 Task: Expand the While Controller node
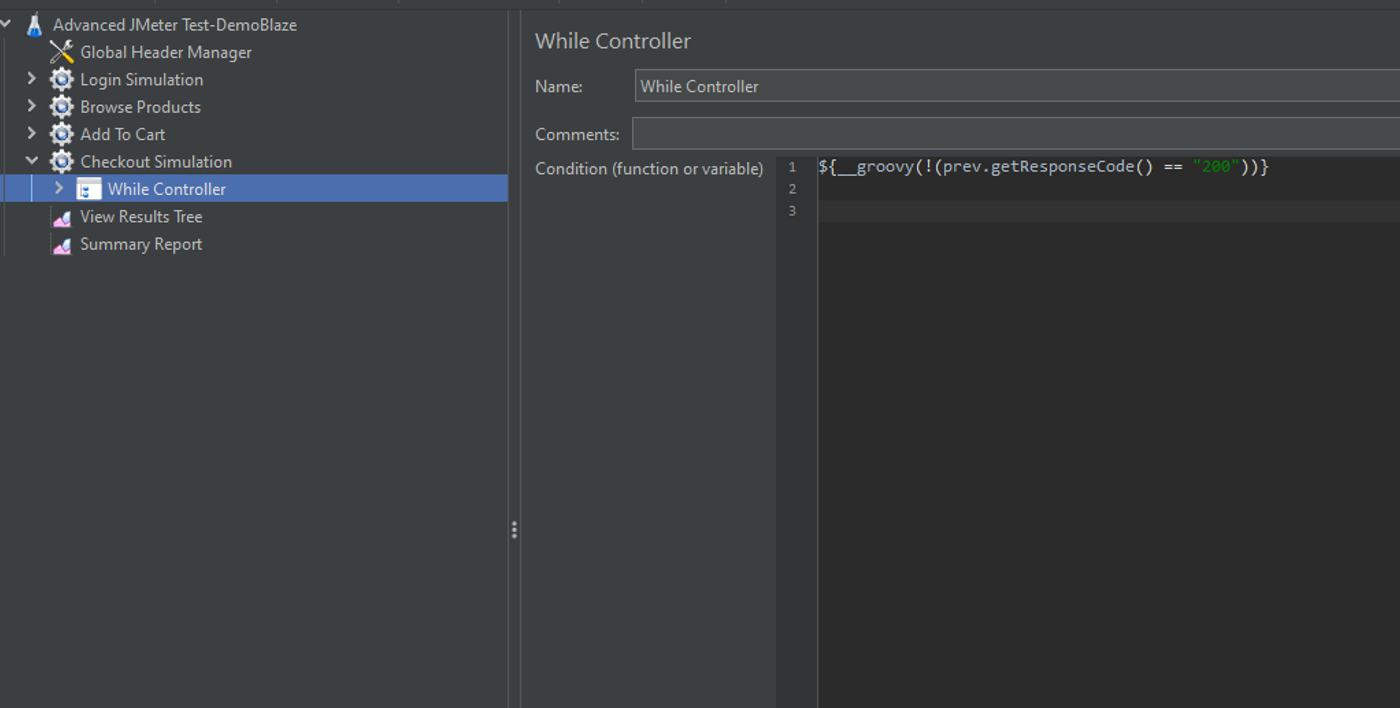(x=59, y=188)
